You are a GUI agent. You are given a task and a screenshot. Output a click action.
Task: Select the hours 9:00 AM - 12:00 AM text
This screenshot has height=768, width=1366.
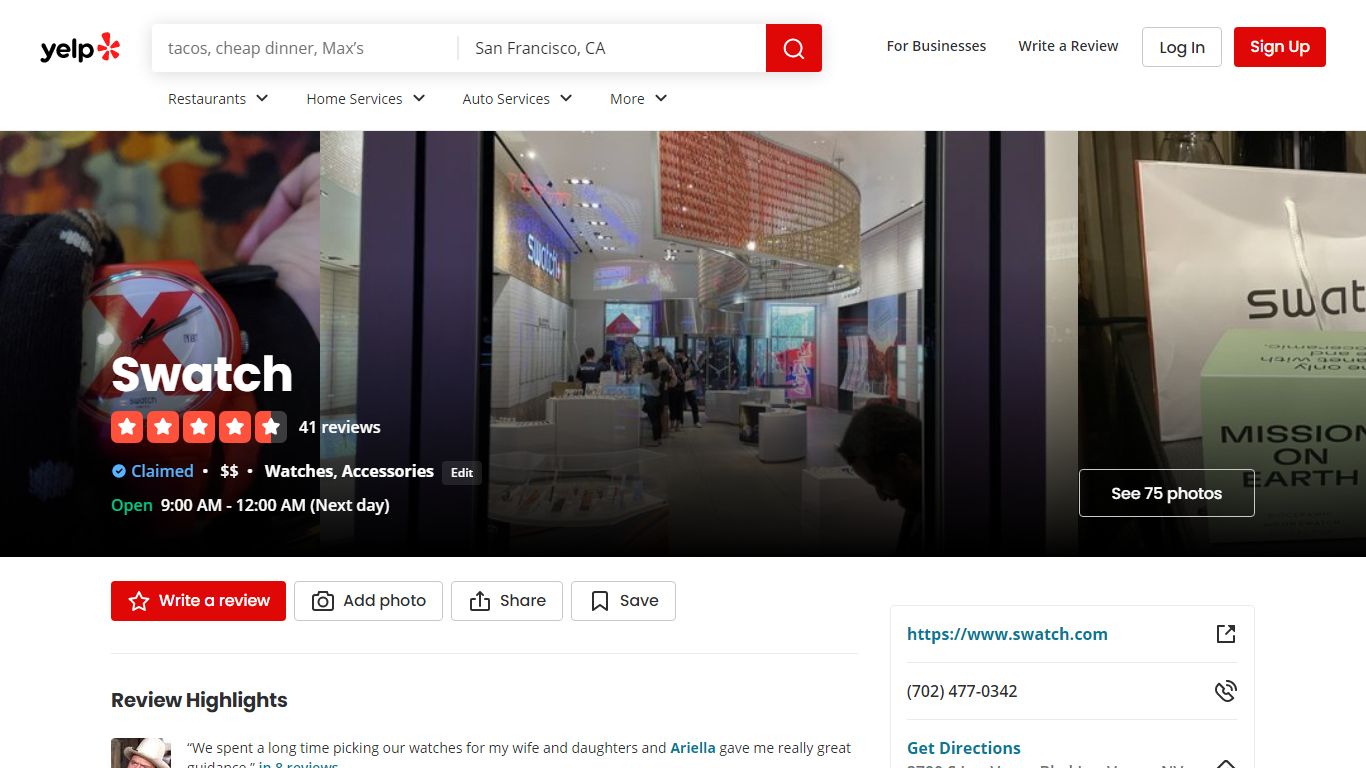coord(275,505)
